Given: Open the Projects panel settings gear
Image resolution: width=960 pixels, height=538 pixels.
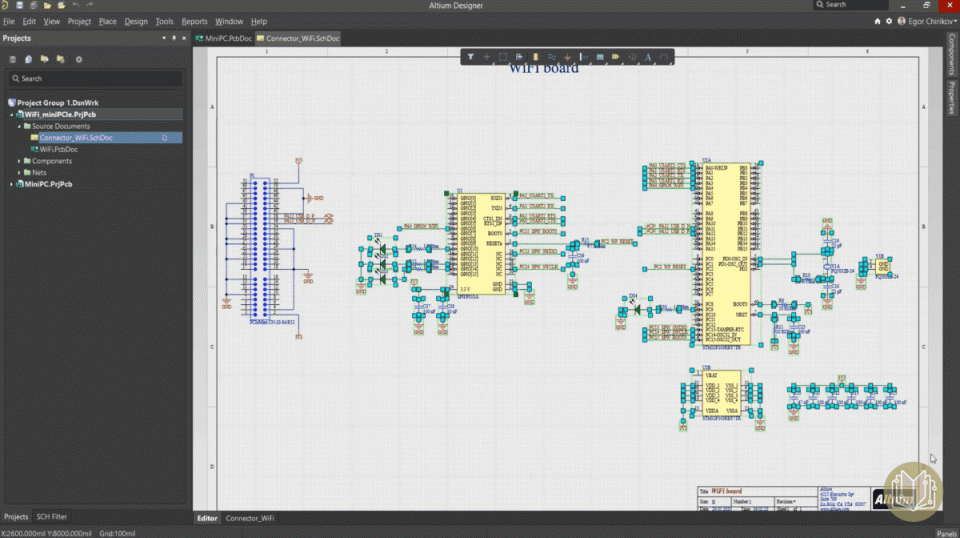Looking at the screenshot, I should point(79,59).
